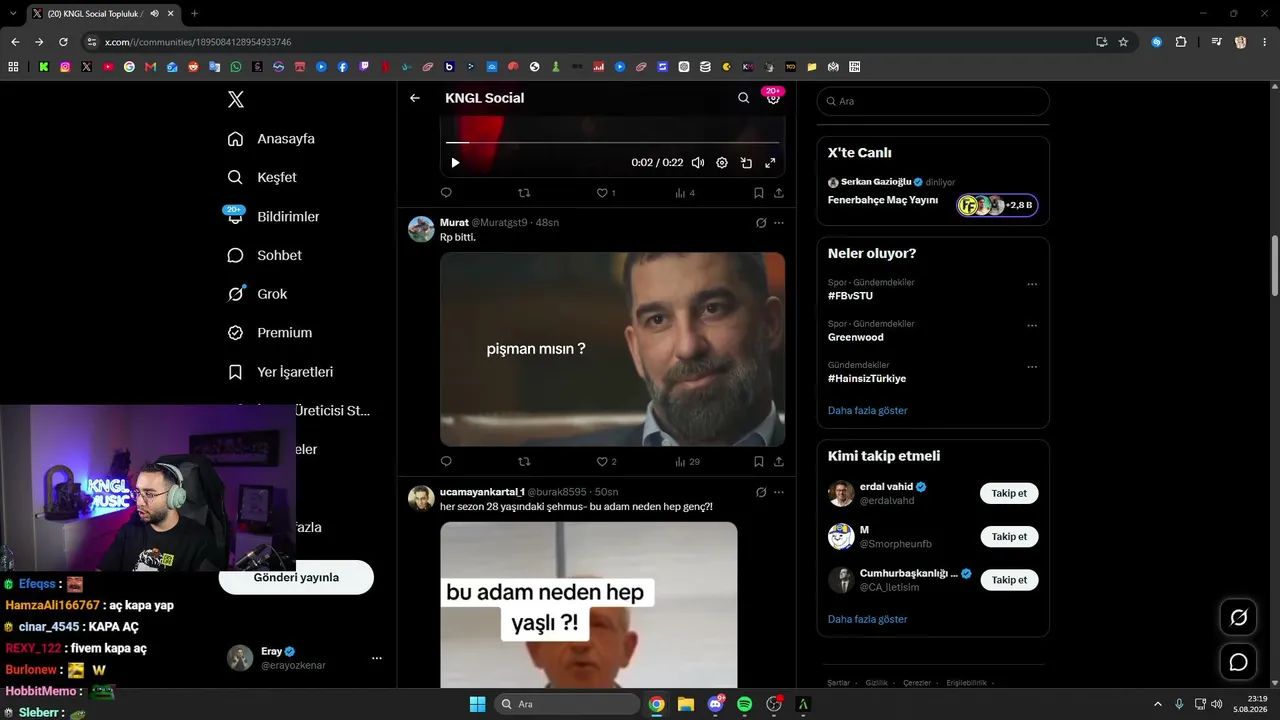Seek on the video progress bar

coord(612,143)
